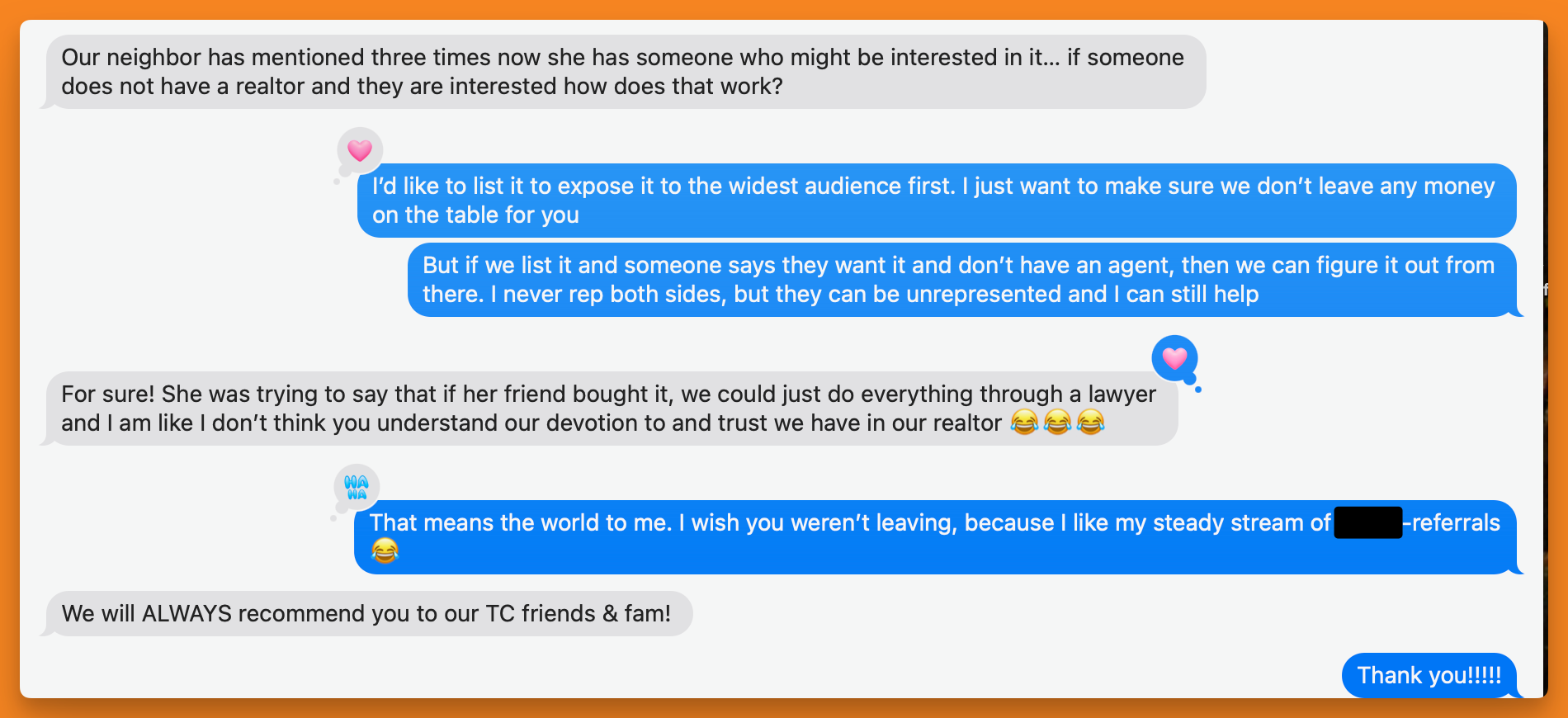
Task: Click the heart reaction above the "I'd like to list it" message
Action: (x=359, y=150)
